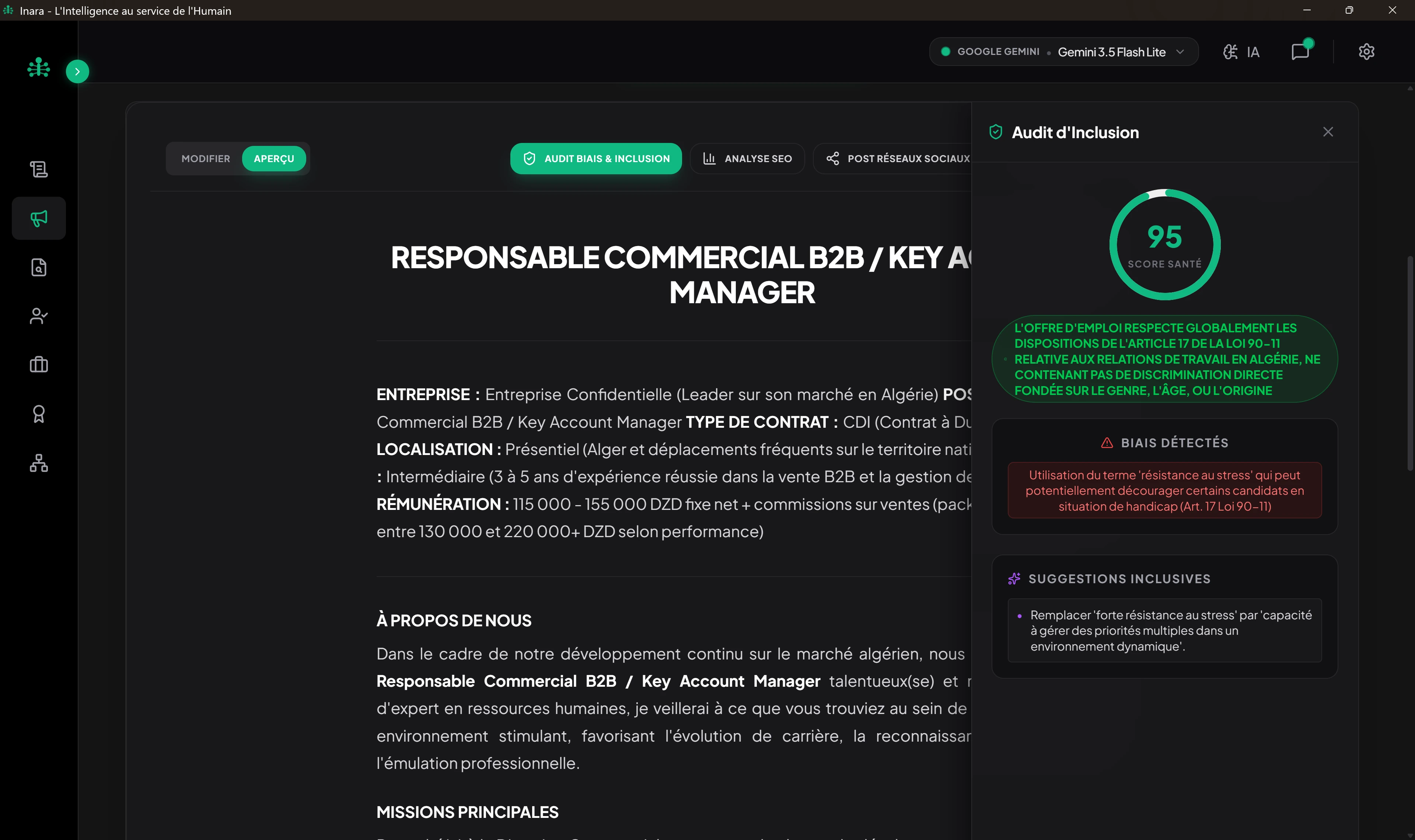The width and height of the screenshot is (1415, 840).
Task: Expand the sidebar with green chevron button
Action: click(77, 71)
